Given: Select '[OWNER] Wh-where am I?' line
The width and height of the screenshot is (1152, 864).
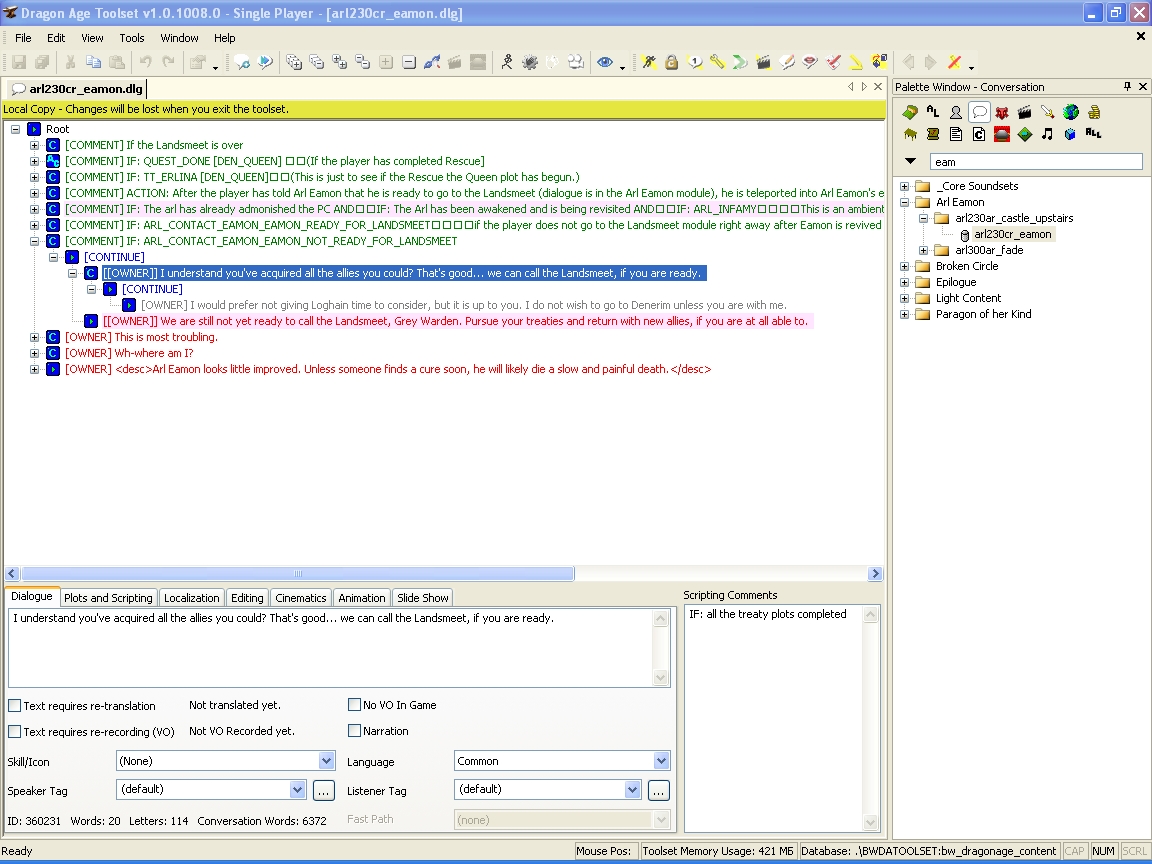Looking at the screenshot, I should pyautogui.click(x=129, y=353).
